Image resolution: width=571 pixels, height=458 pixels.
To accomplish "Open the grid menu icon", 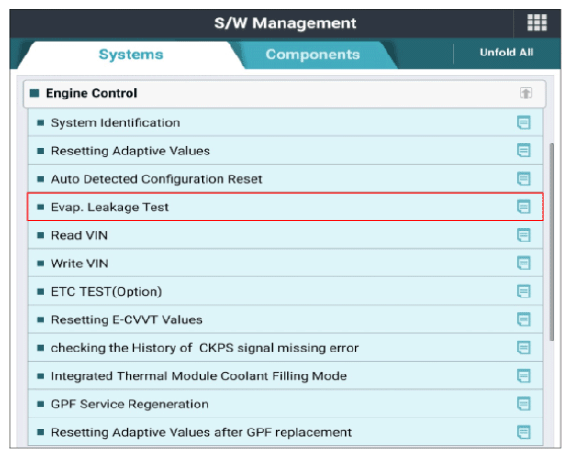I will (x=537, y=23).
